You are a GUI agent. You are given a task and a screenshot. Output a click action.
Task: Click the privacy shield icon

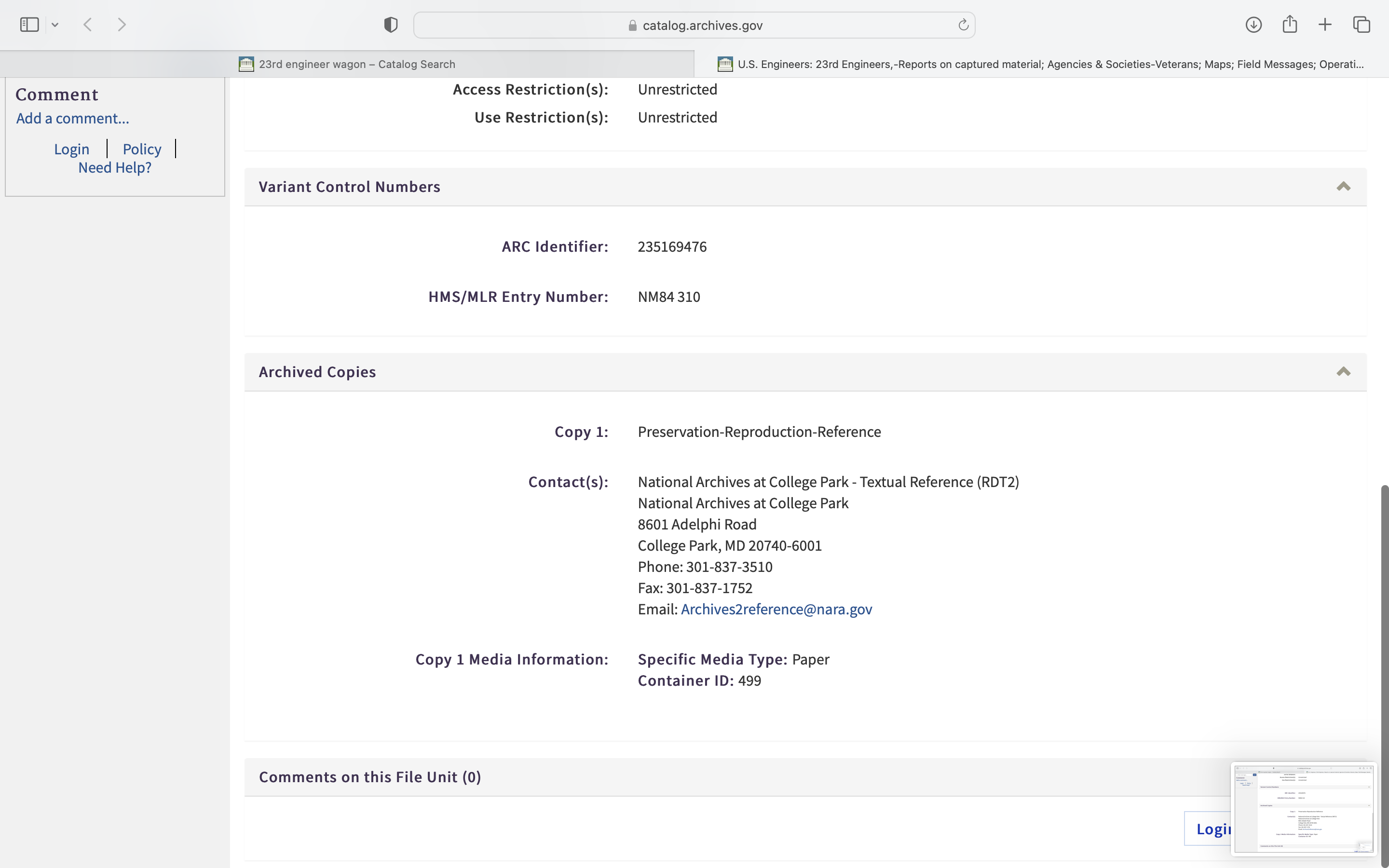tap(390, 25)
